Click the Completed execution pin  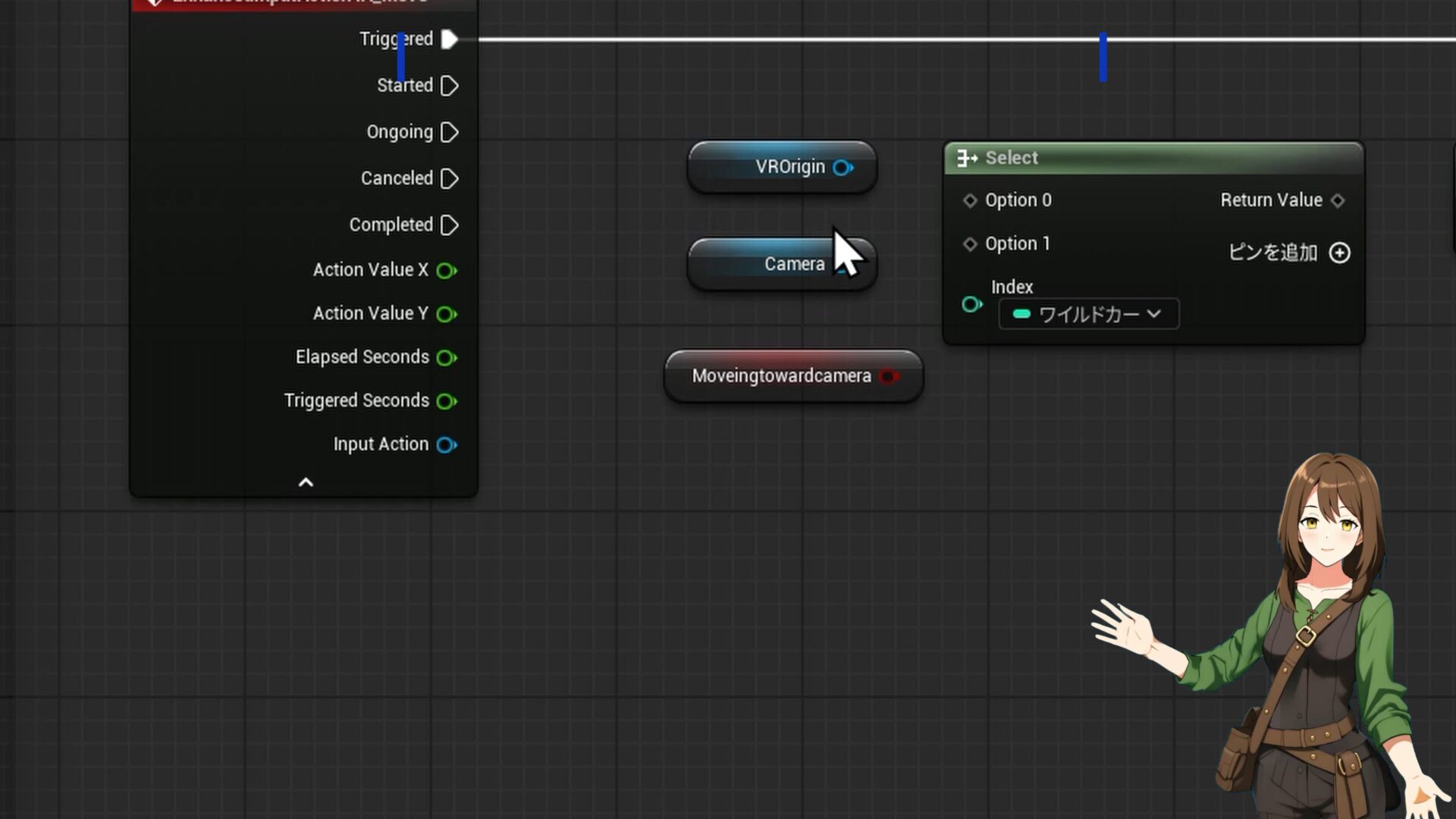[x=449, y=225]
